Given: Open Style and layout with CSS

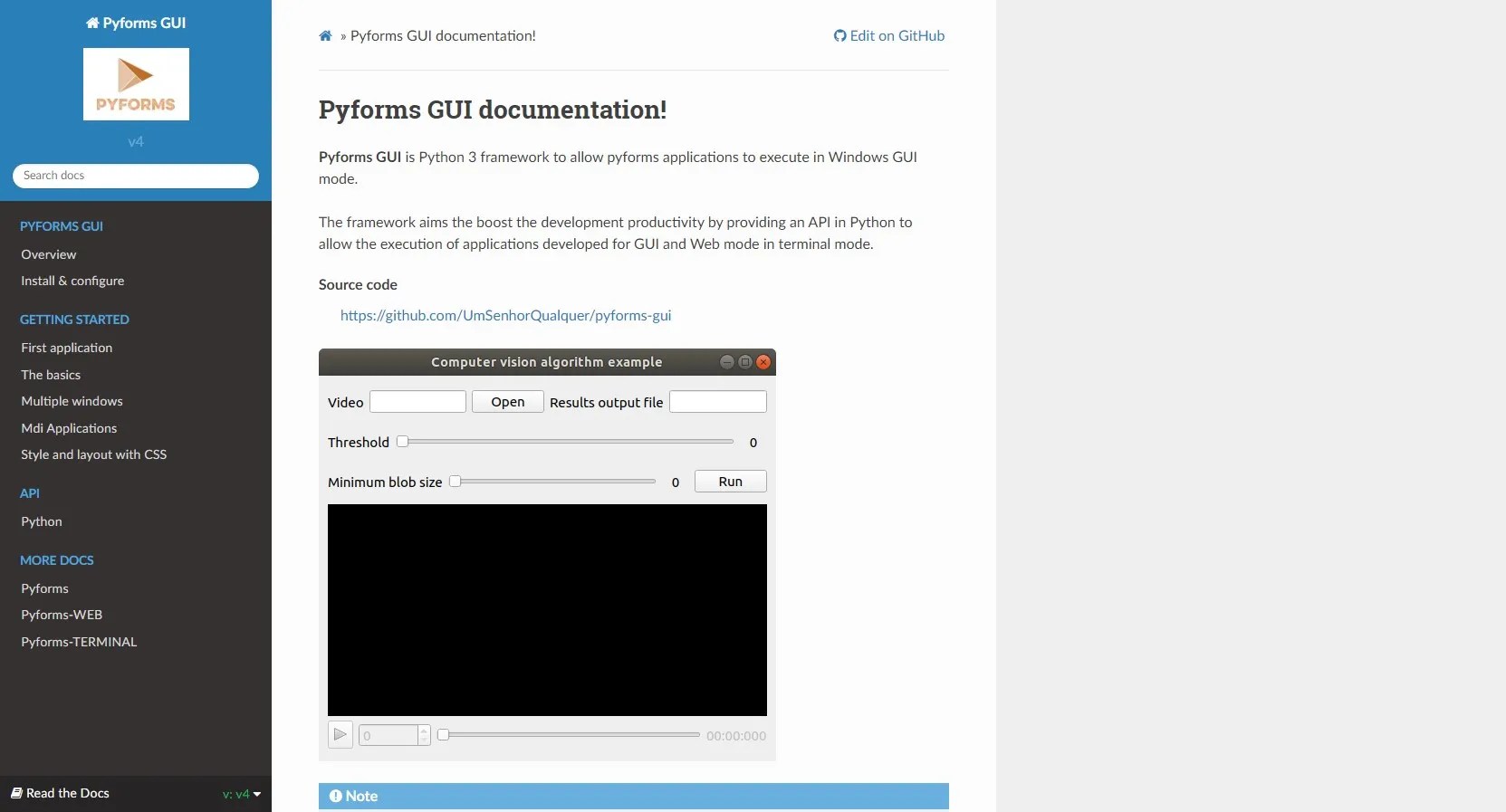Looking at the screenshot, I should pos(94,454).
